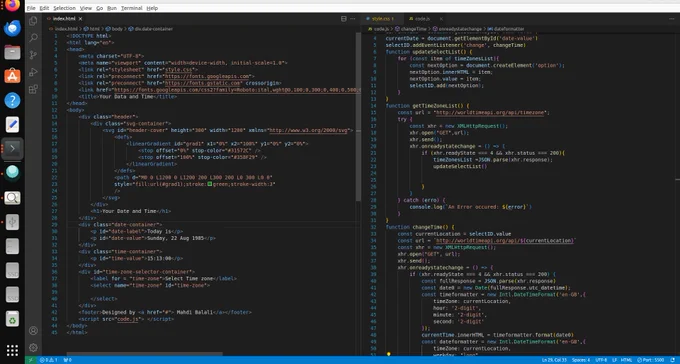
Task: Show Applications grid in the dock
Action: point(12,350)
